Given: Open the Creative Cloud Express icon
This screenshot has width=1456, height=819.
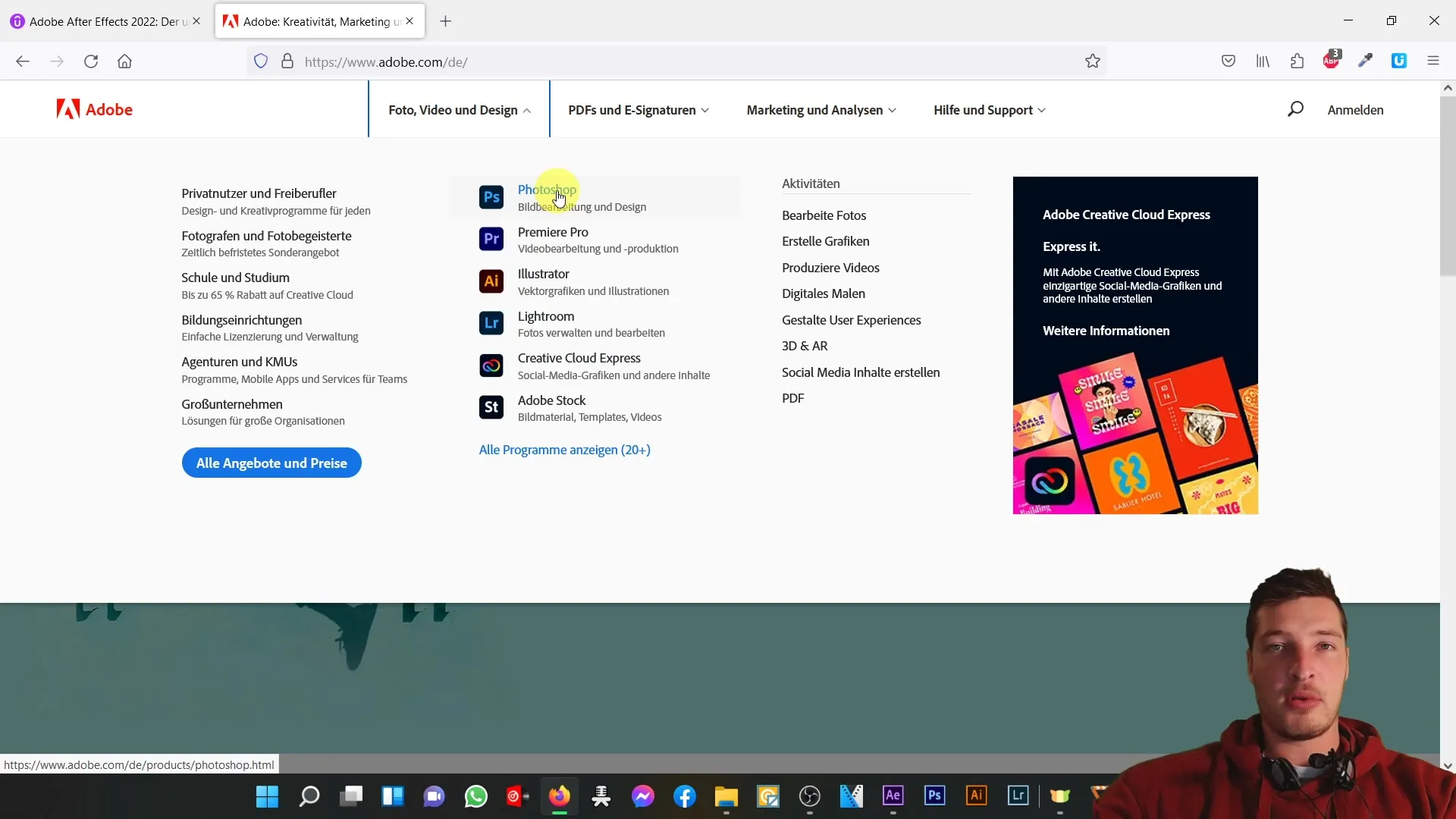Looking at the screenshot, I should pos(491,366).
